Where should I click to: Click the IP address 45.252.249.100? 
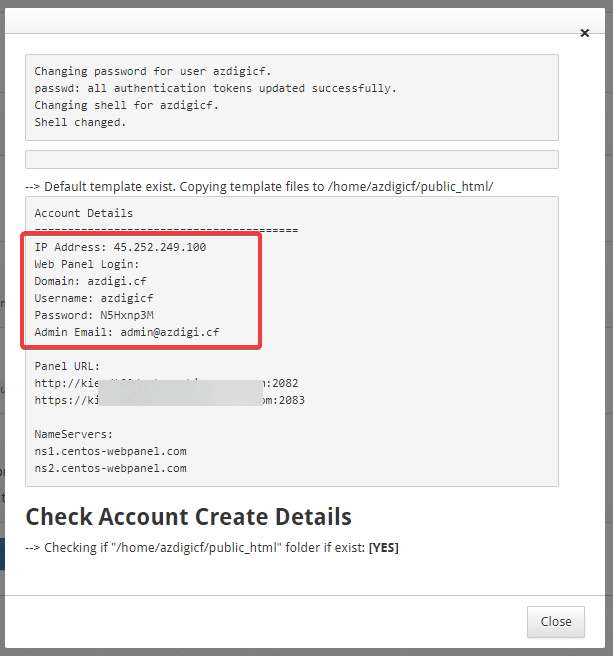coord(159,247)
